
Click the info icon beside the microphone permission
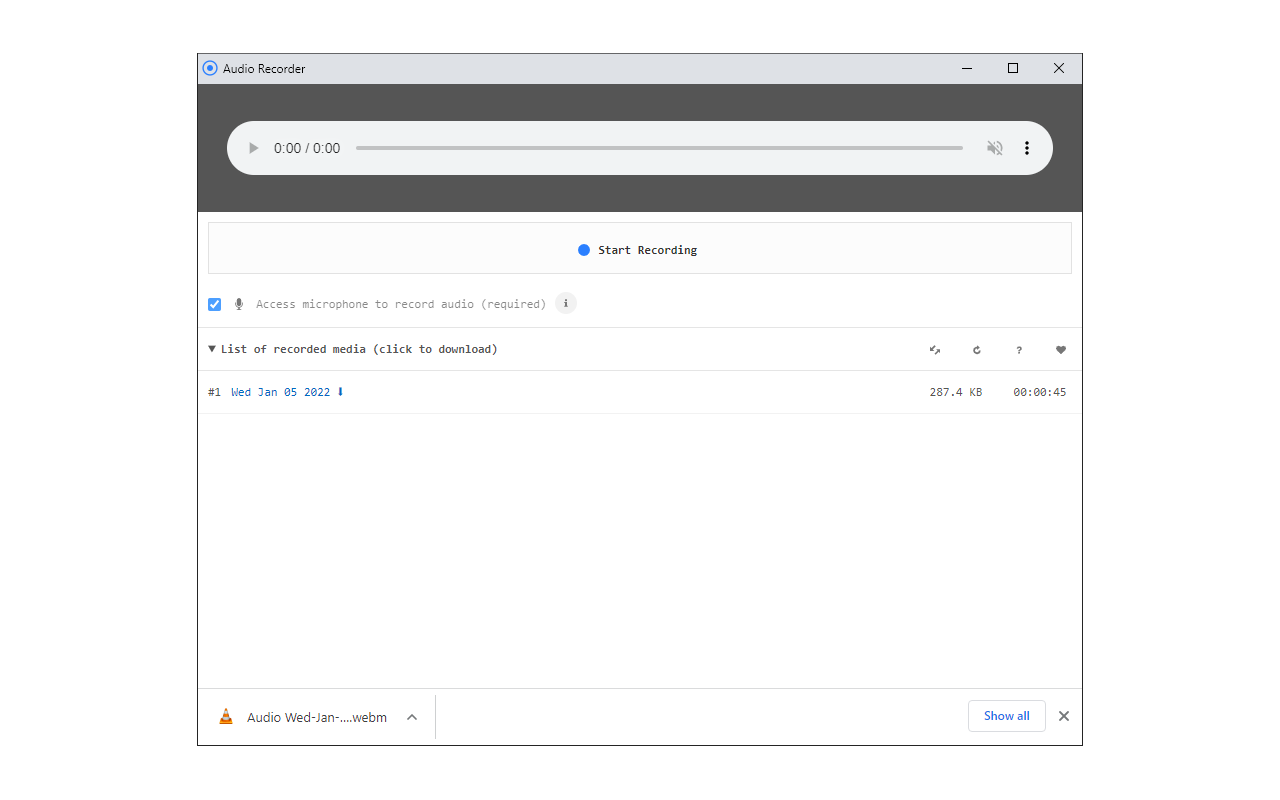(565, 303)
